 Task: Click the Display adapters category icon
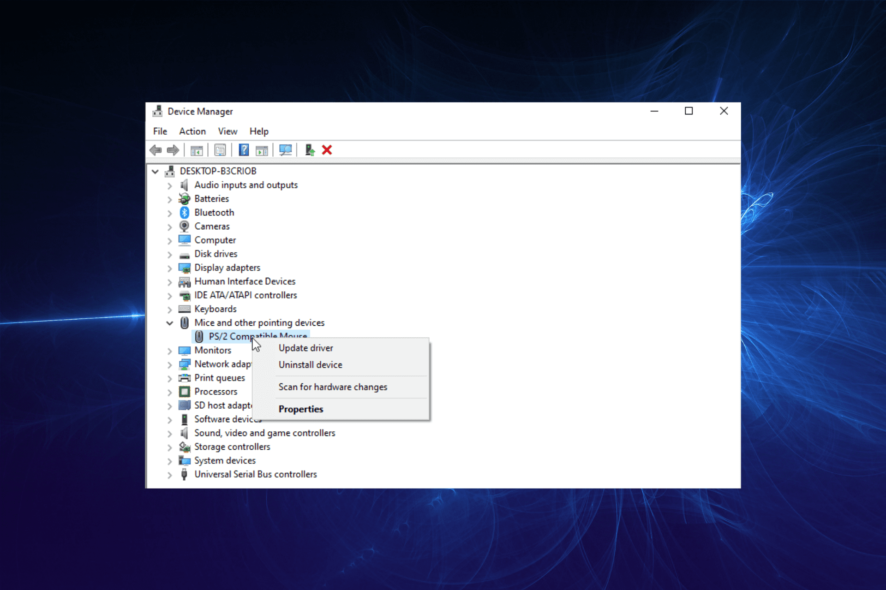(184, 268)
